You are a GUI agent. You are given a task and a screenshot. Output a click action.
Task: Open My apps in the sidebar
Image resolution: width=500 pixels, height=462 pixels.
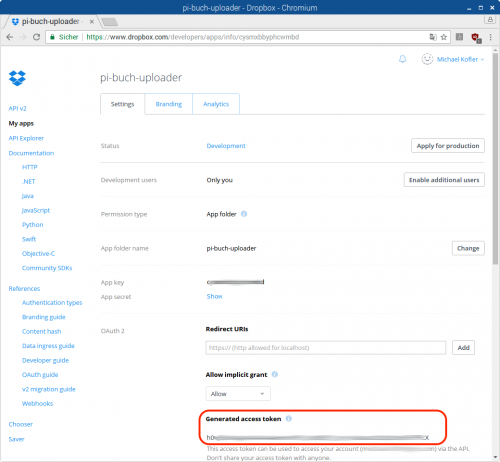coord(21,123)
